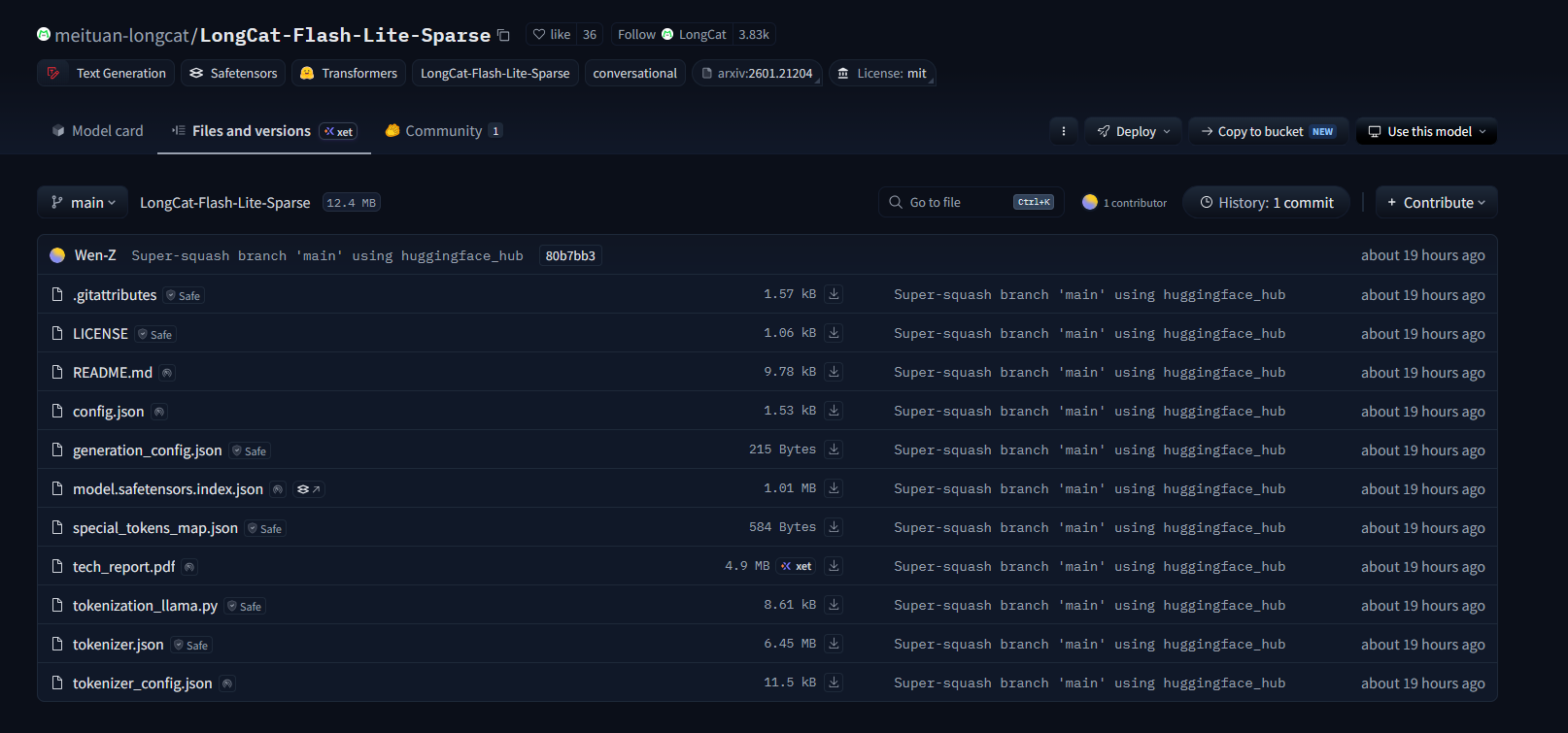Open the tokenizer_config.json file

tap(143, 683)
